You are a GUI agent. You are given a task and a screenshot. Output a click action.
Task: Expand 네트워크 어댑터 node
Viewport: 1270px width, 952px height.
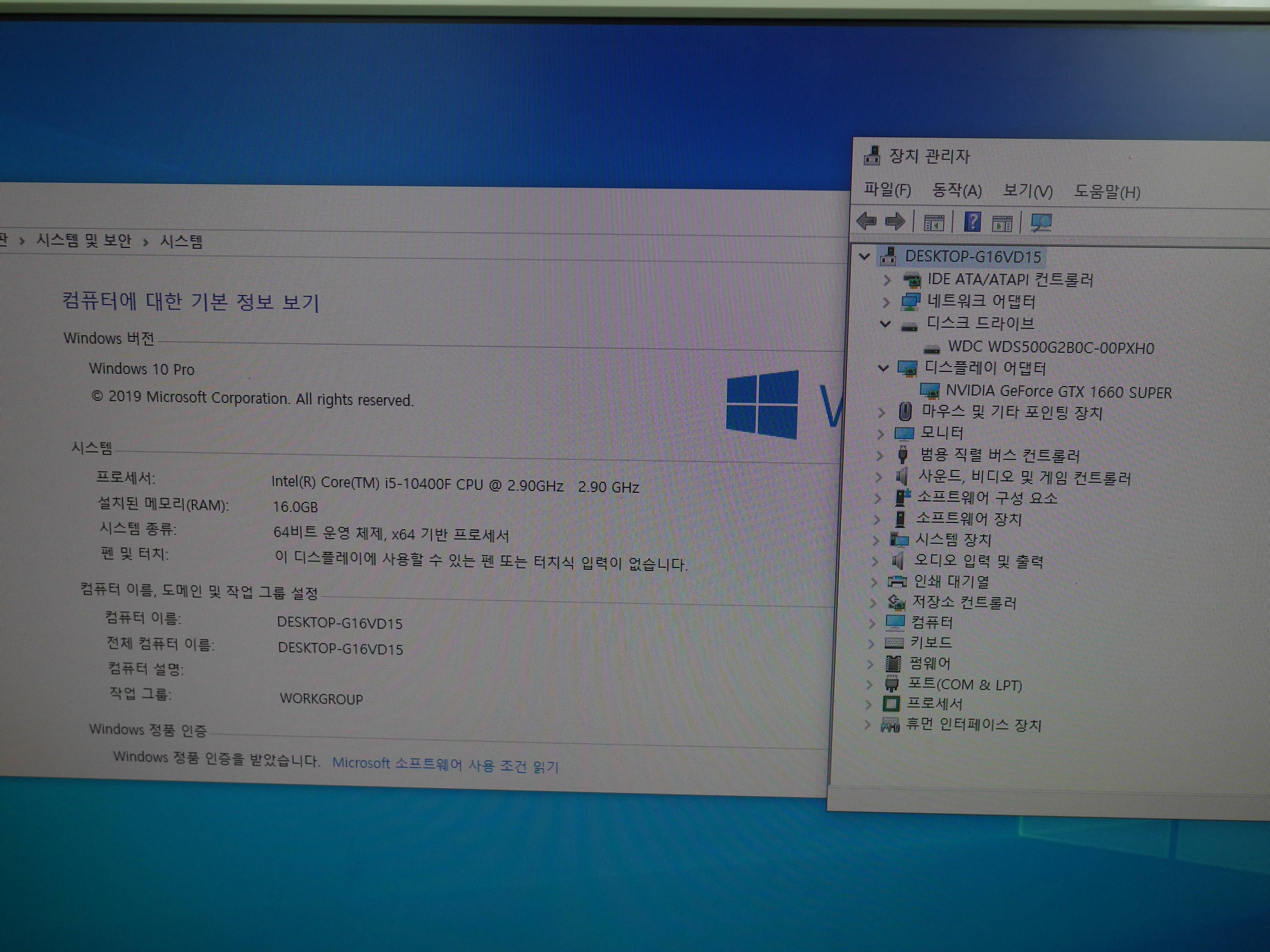886,302
